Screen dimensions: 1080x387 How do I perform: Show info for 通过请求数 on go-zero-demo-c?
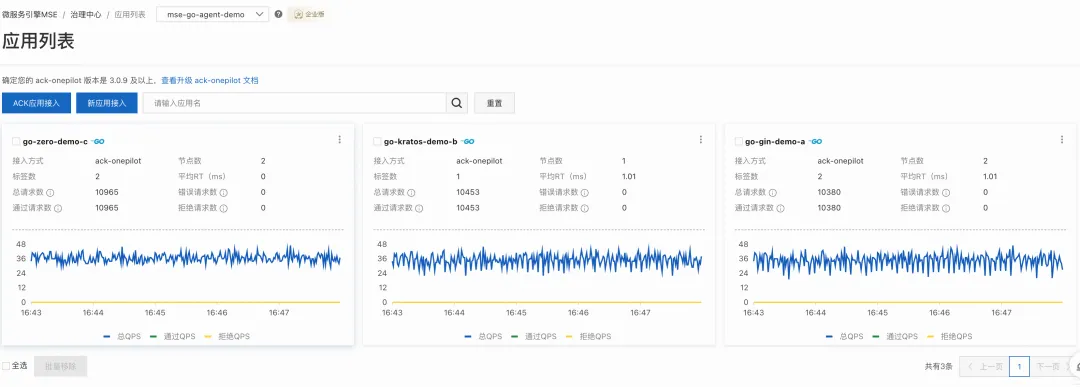pos(58,208)
